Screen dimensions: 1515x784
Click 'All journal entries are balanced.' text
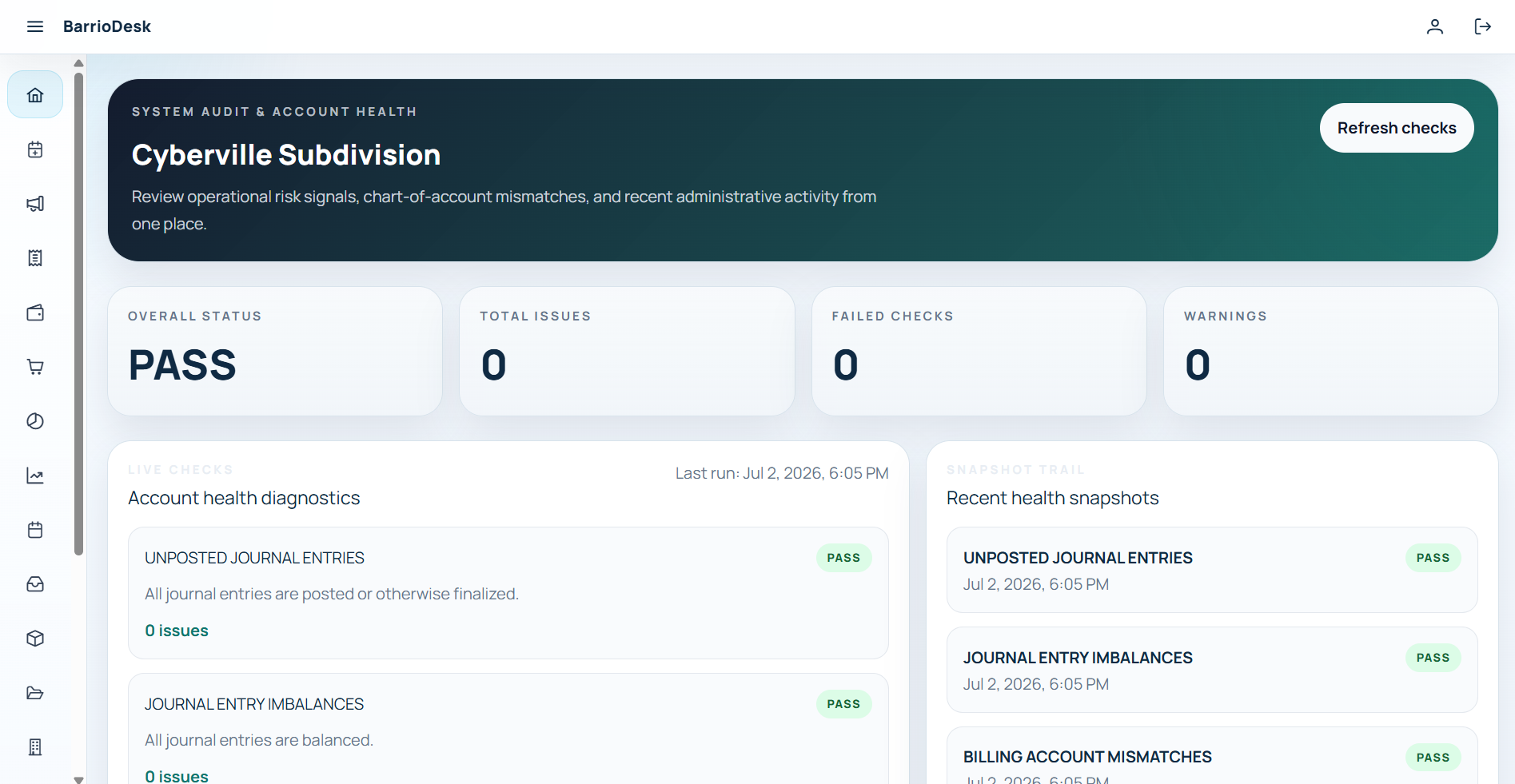coord(259,740)
